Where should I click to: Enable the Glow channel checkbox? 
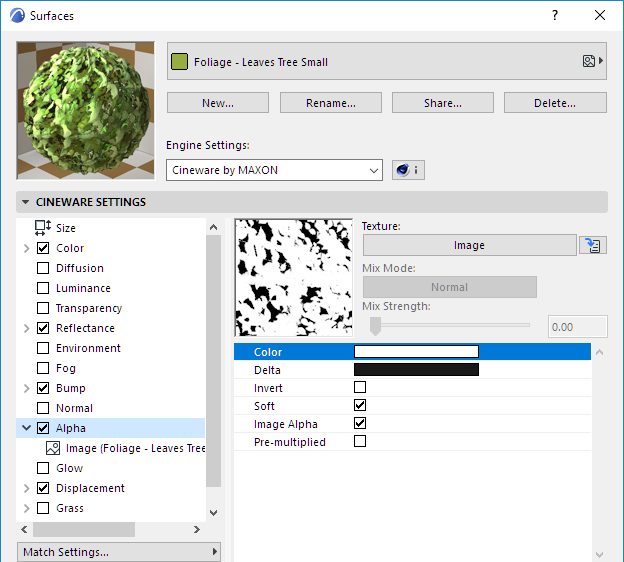click(43, 468)
